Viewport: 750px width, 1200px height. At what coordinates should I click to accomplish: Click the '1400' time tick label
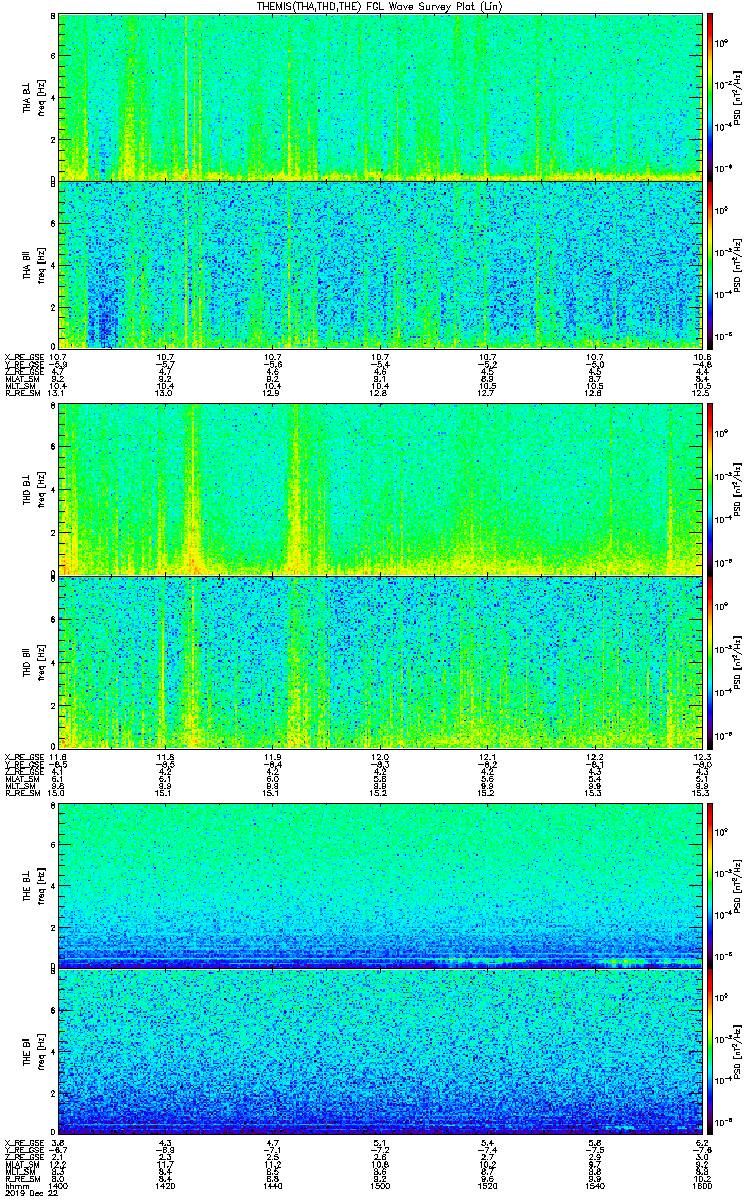click(59, 1186)
